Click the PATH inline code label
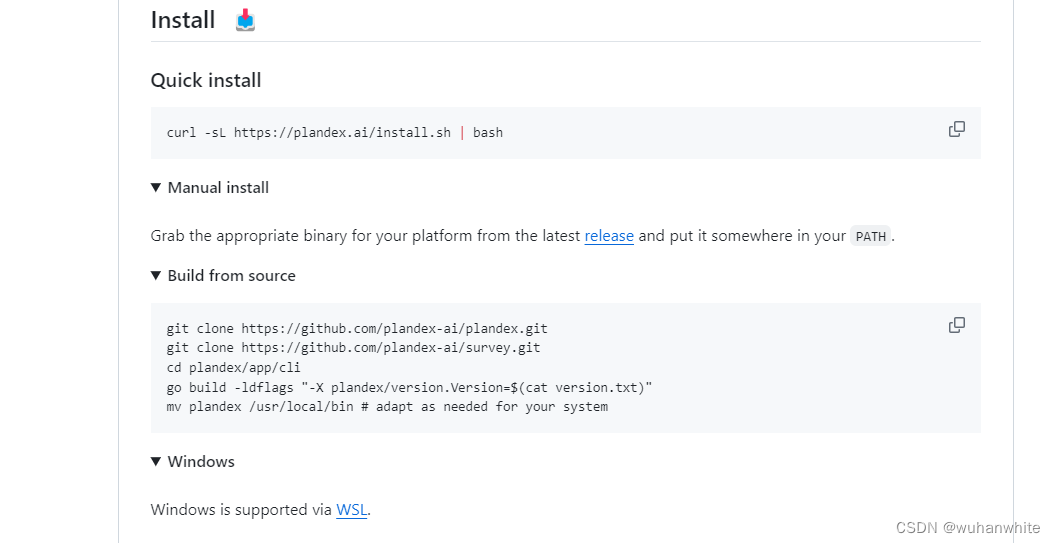The image size is (1055, 543). click(x=871, y=236)
